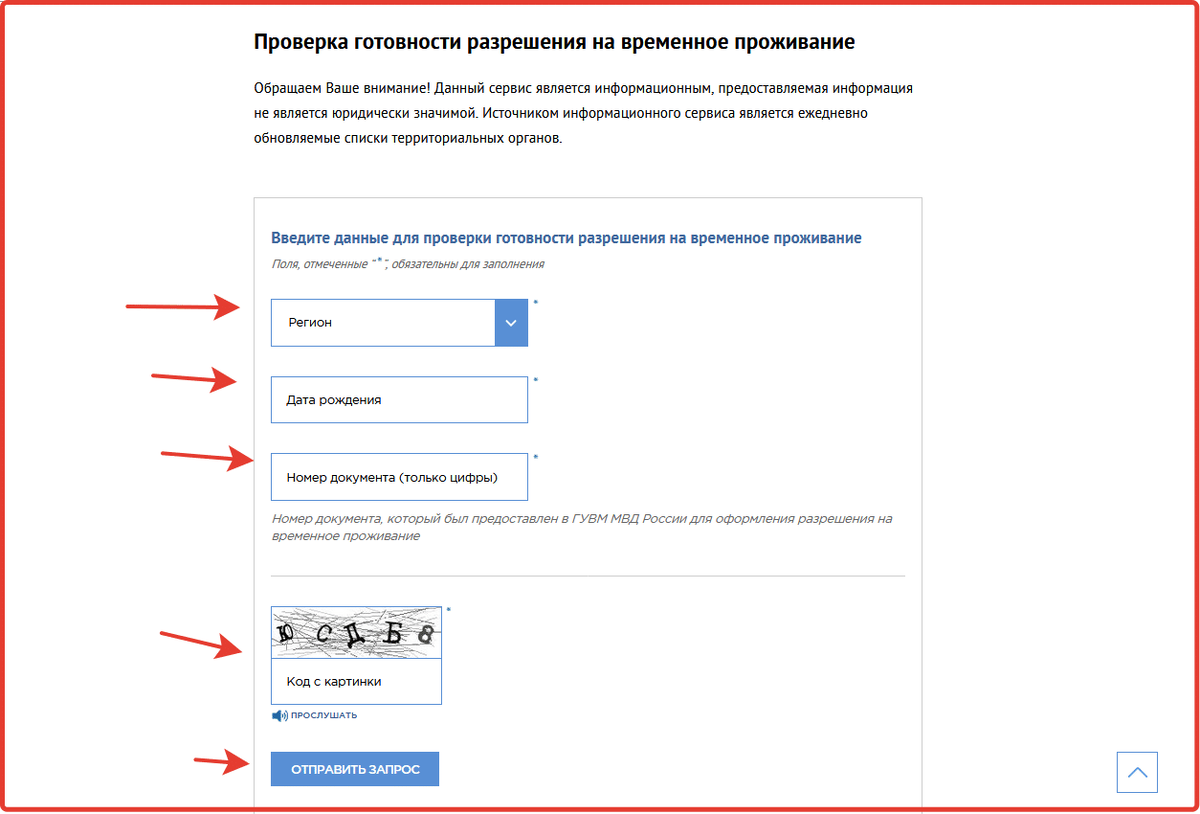Click the captcha image with letters
The height and width of the screenshot is (814, 1200).
click(356, 632)
